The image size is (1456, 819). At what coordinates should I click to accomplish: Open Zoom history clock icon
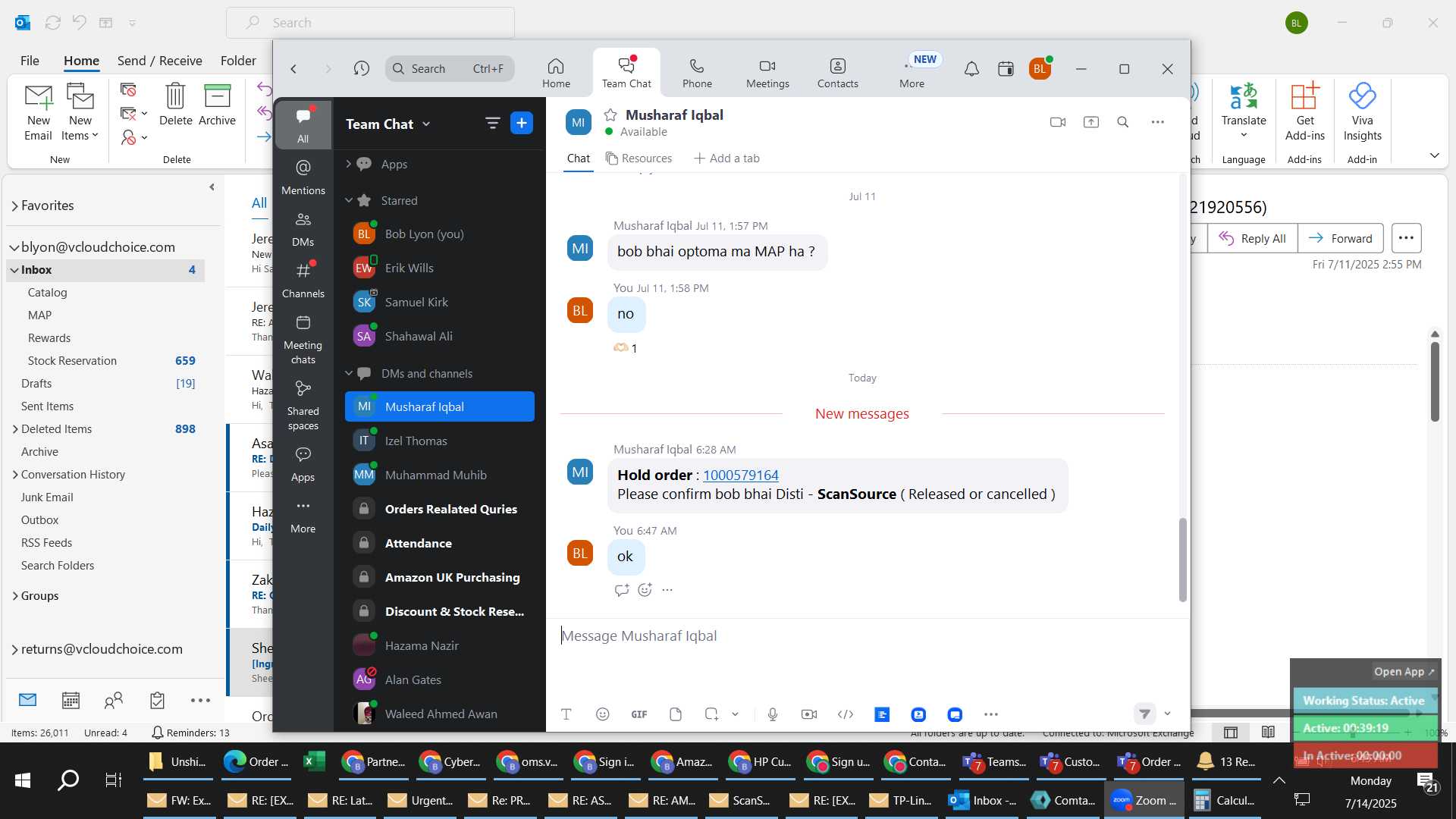362,69
